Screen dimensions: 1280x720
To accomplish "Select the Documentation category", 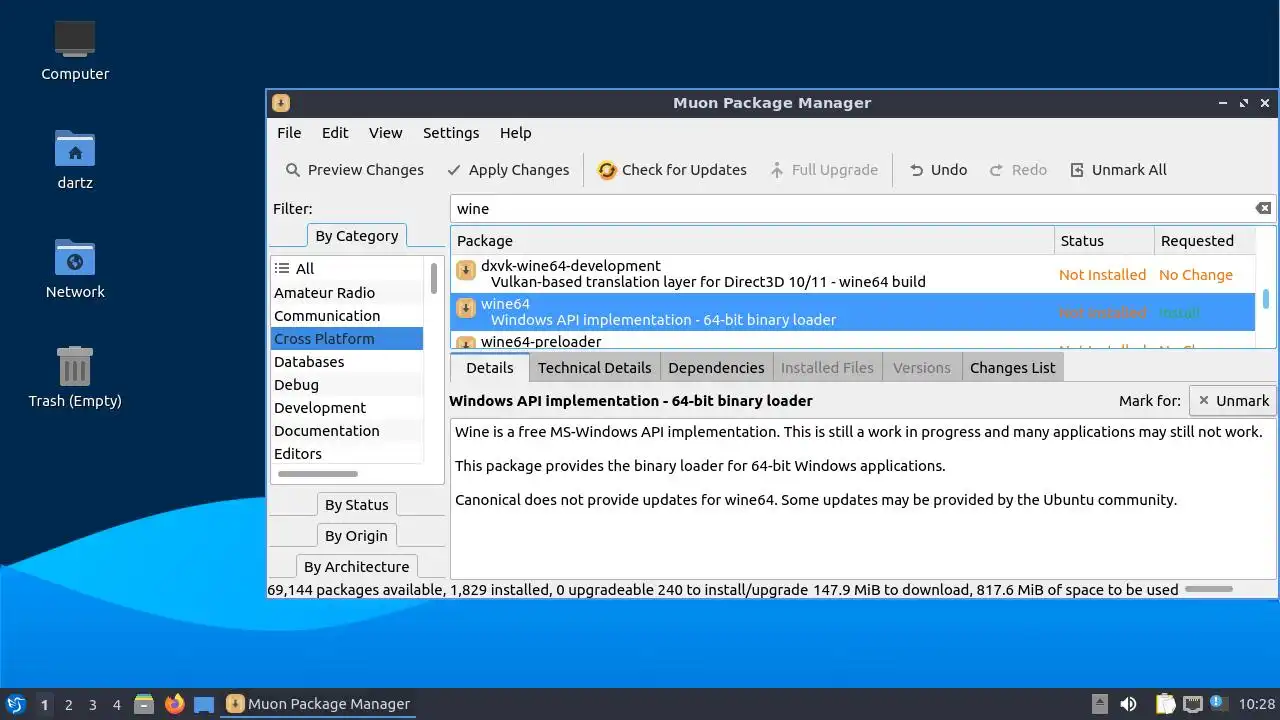I will pyautogui.click(x=347, y=431).
